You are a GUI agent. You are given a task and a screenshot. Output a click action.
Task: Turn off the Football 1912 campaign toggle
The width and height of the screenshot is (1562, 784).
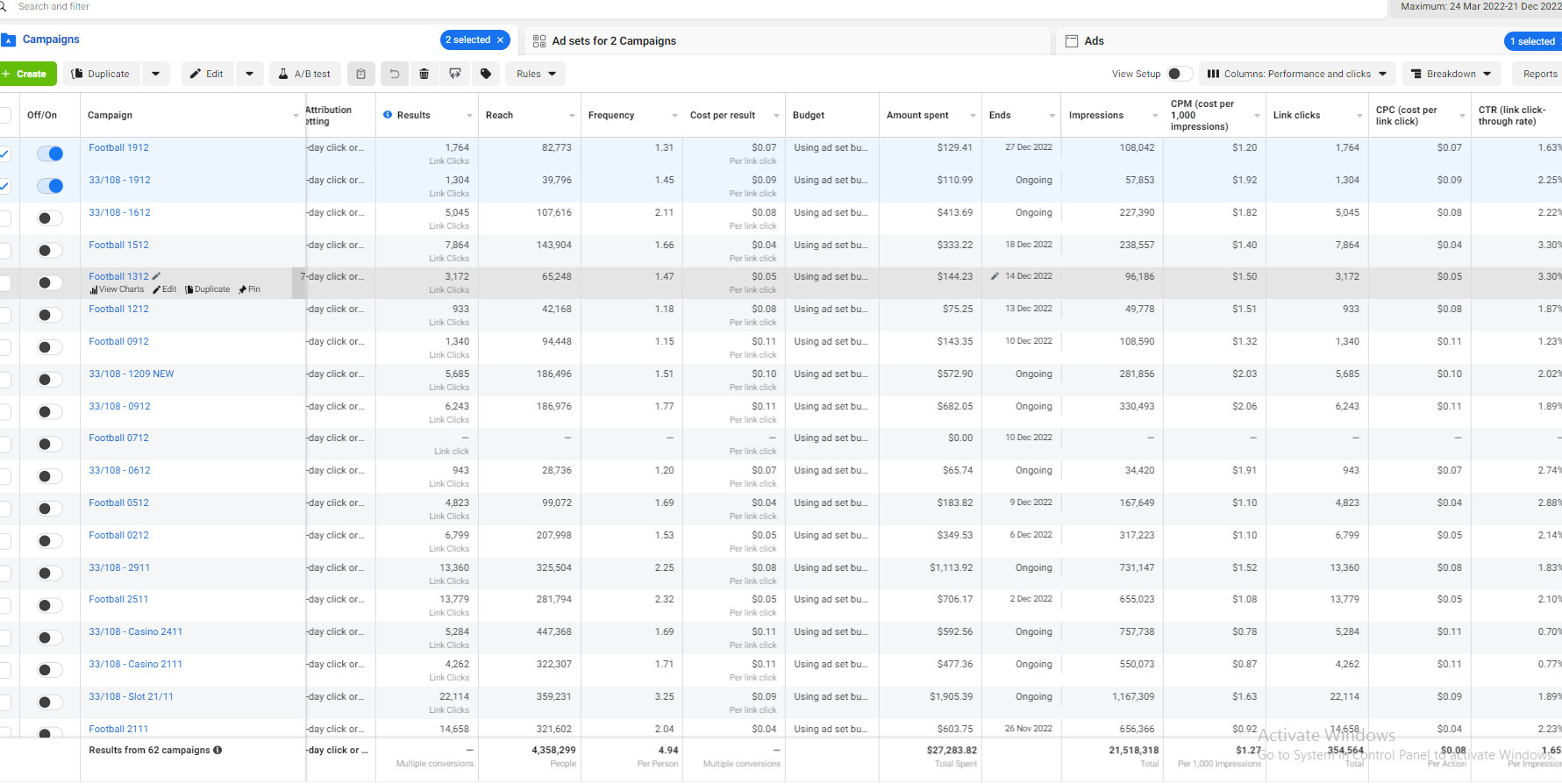pos(50,153)
